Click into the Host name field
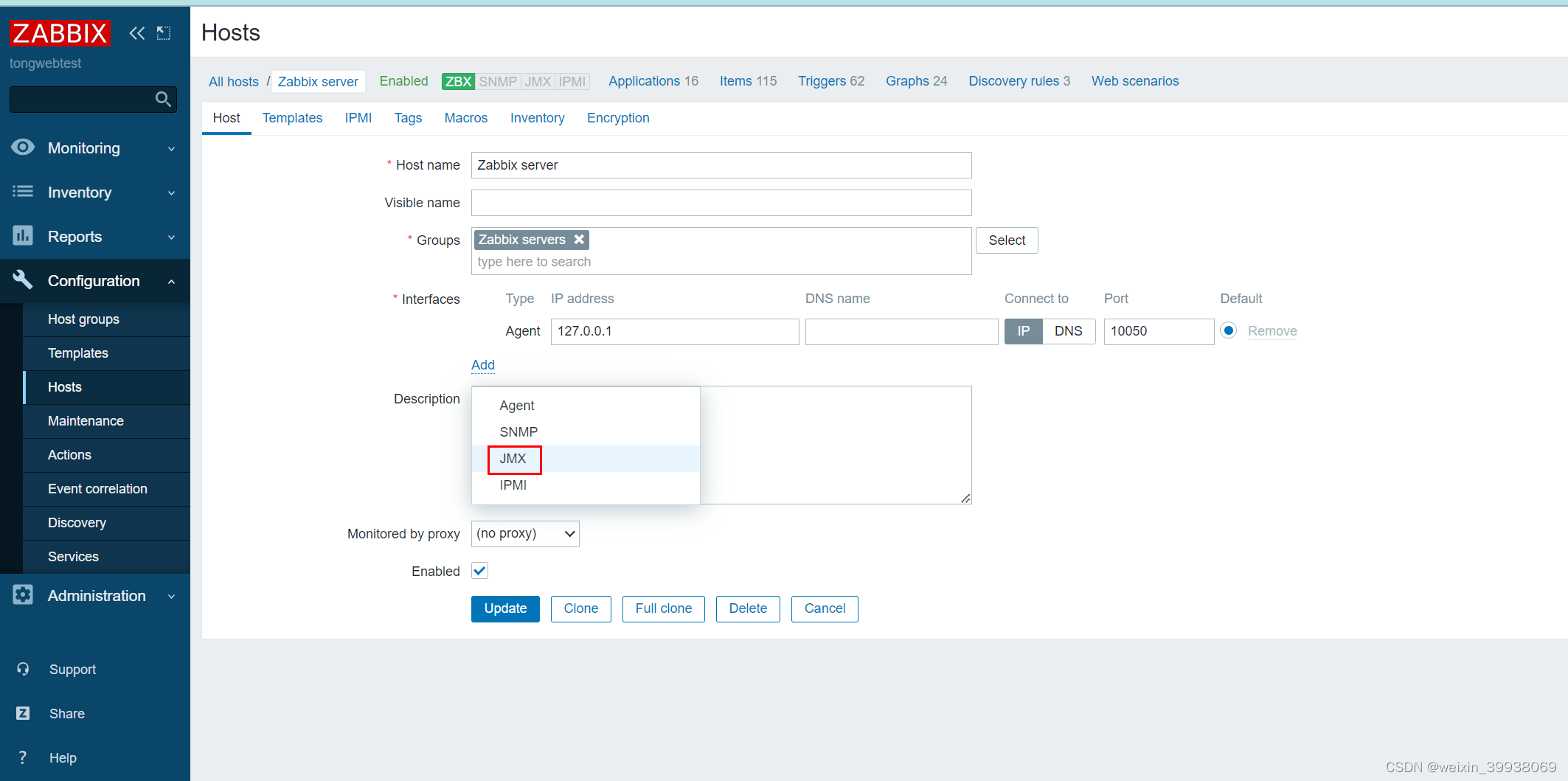The image size is (1568, 781). (x=721, y=165)
